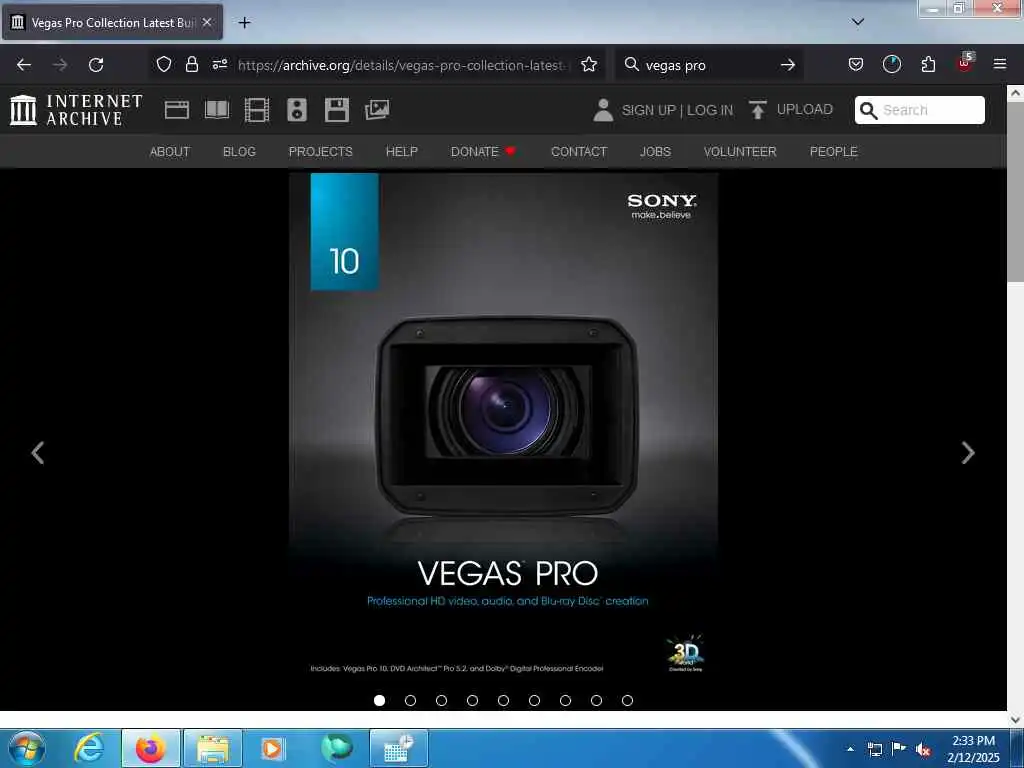Show hidden system tray icons
Image resolution: width=1024 pixels, height=768 pixels.
point(850,749)
